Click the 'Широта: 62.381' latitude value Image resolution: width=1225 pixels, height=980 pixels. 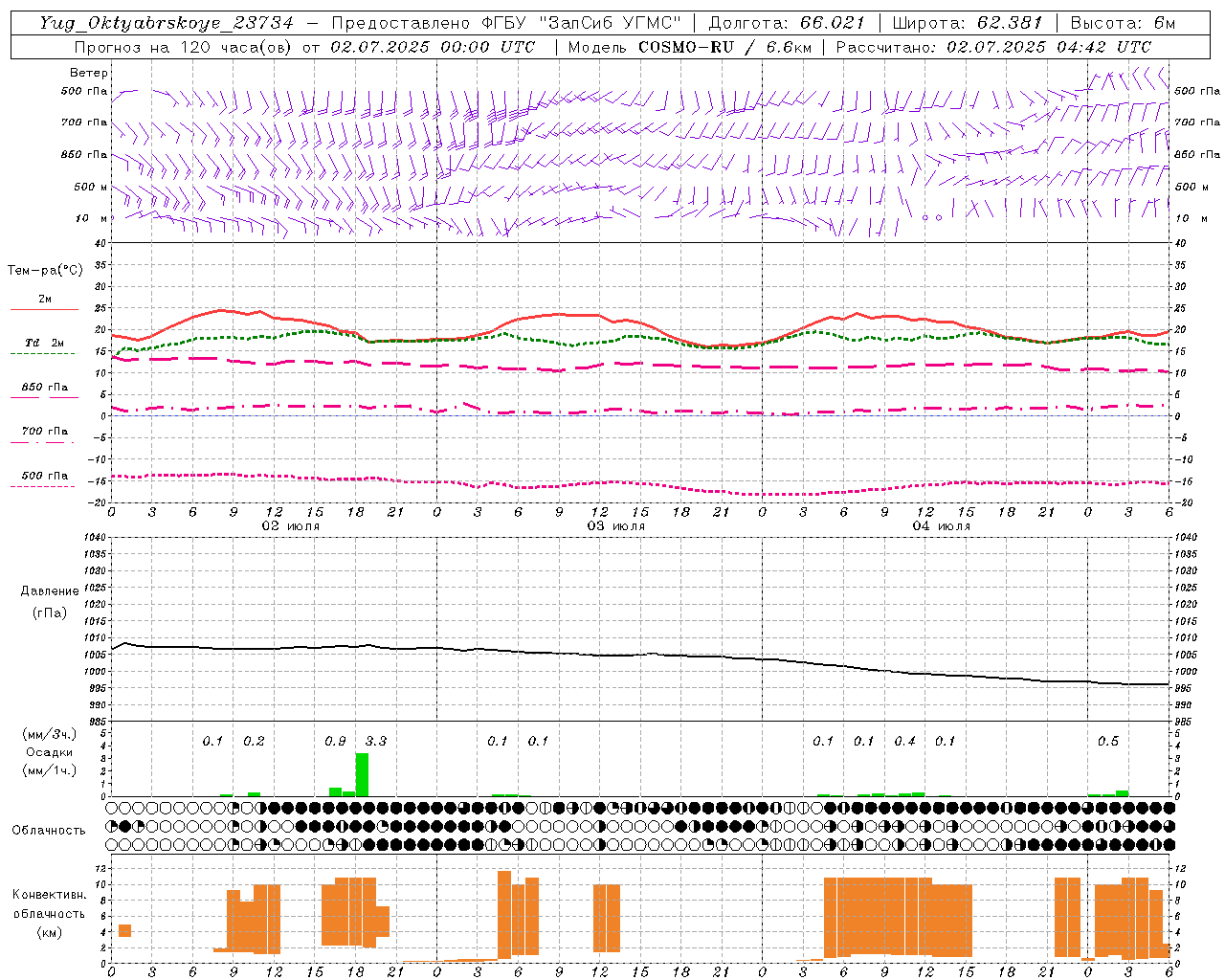tap(967, 23)
